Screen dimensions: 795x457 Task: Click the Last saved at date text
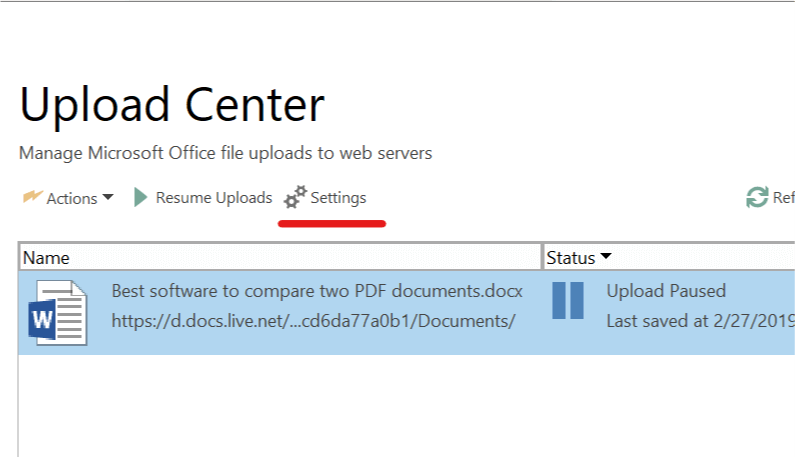701,321
